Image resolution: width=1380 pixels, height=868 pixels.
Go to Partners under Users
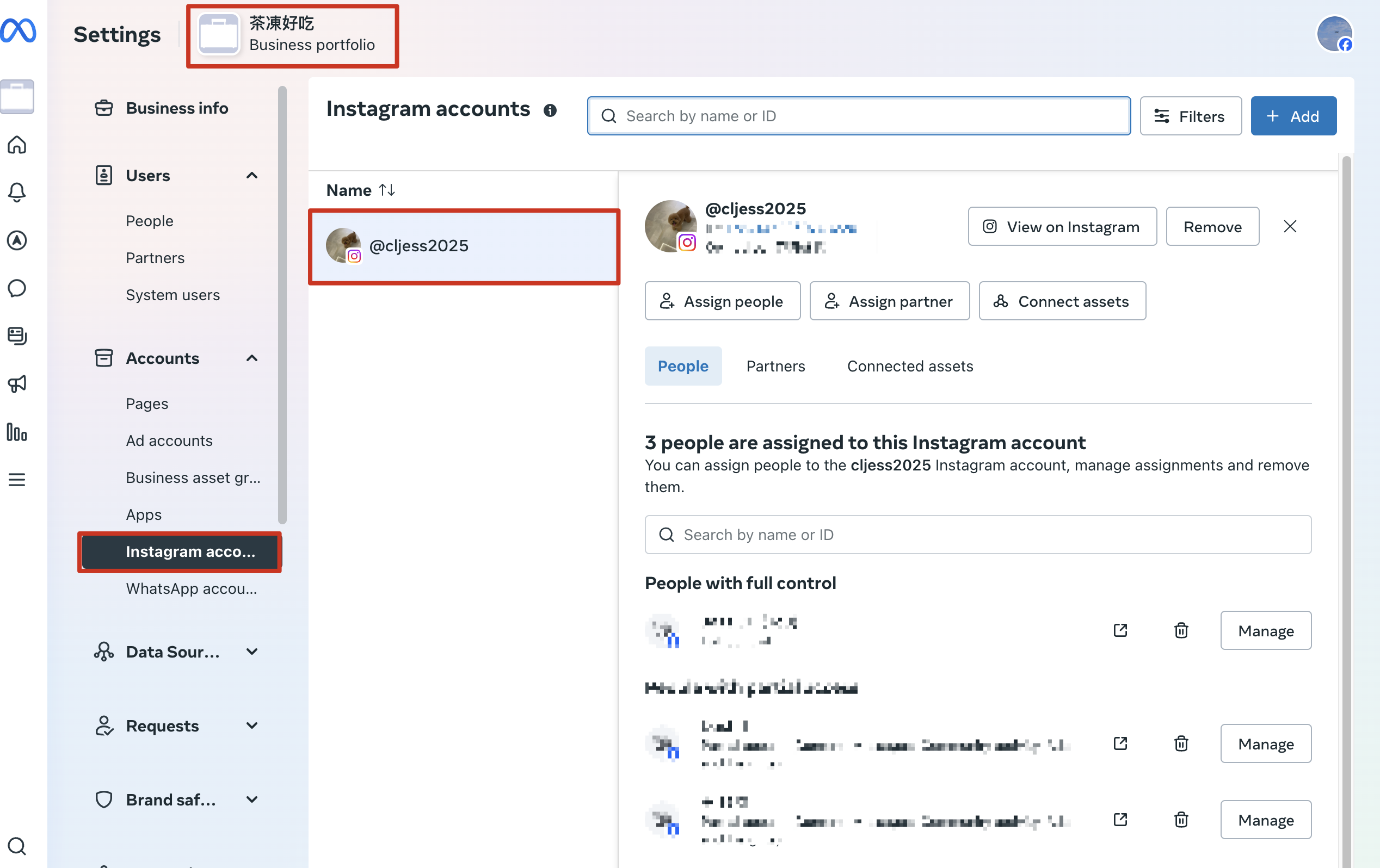pyautogui.click(x=155, y=258)
